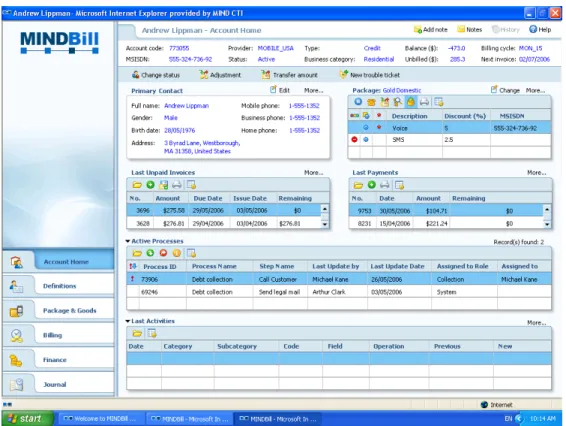This screenshot has width=566, height=426.
Task: Click save disk icon in Last Unpaid Invoices
Action: [164, 185]
